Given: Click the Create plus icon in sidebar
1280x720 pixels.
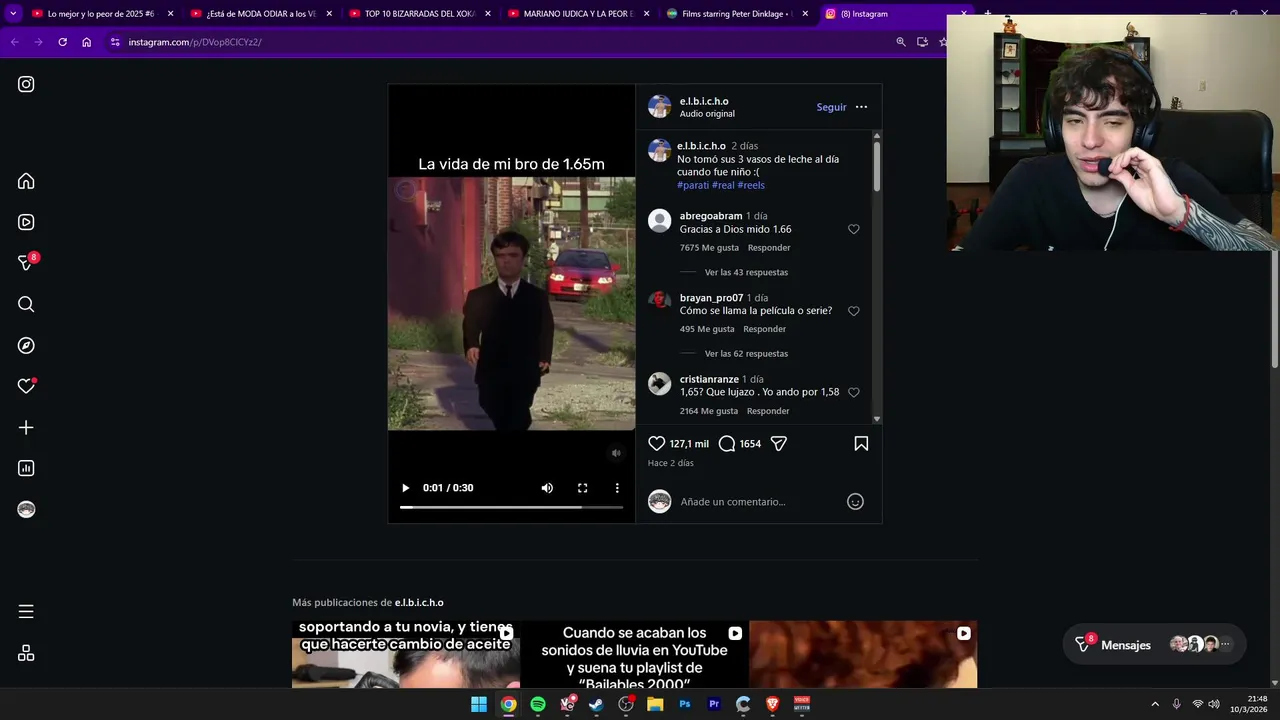Looking at the screenshot, I should point(26,427).
